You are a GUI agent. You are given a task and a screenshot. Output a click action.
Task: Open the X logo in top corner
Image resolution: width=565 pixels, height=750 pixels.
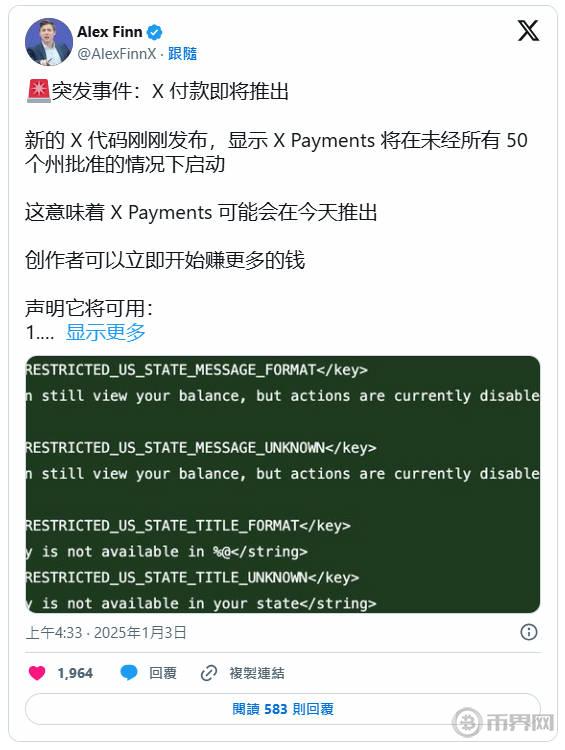click(528, 31)
